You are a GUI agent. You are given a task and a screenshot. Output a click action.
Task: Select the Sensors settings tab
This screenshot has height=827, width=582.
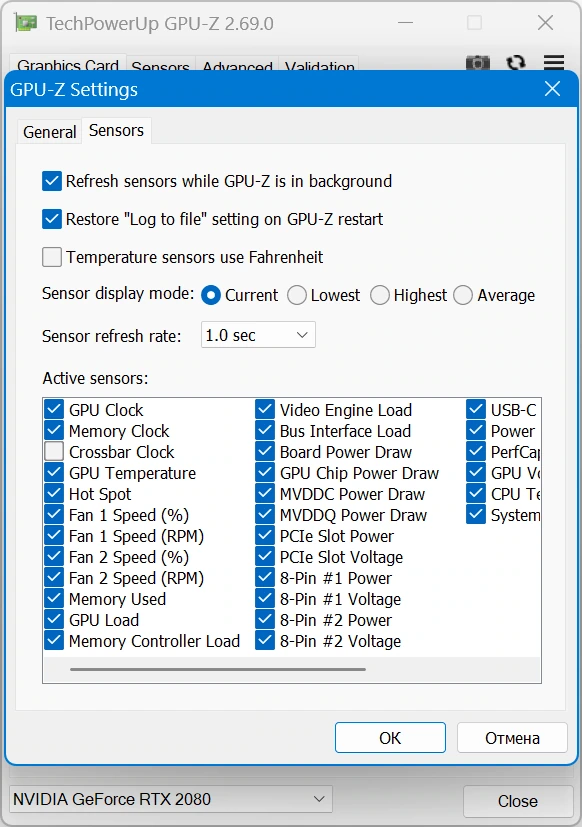116,130
